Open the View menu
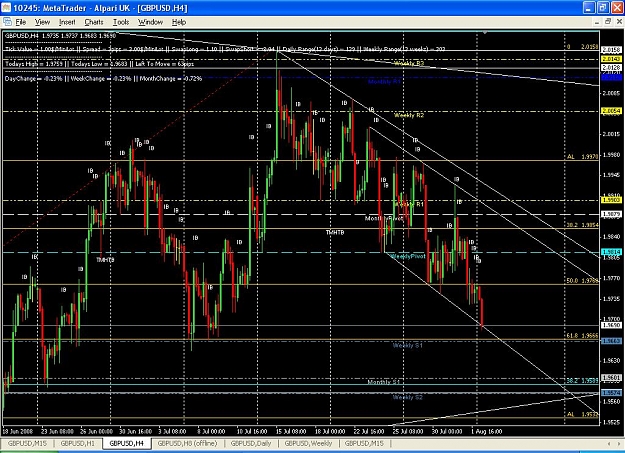This screenshot has height=453, width=625. pos(42,22)
